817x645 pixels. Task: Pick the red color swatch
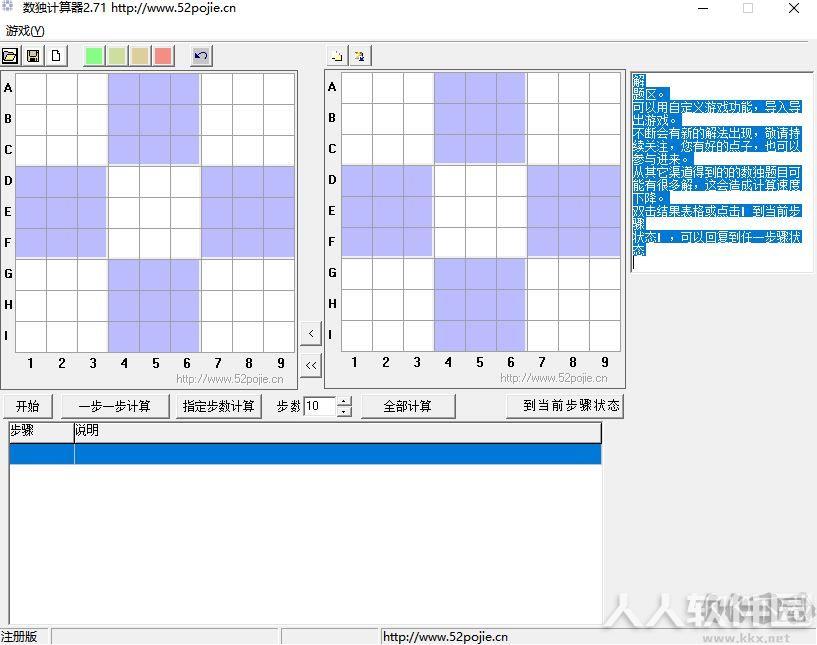163,56
